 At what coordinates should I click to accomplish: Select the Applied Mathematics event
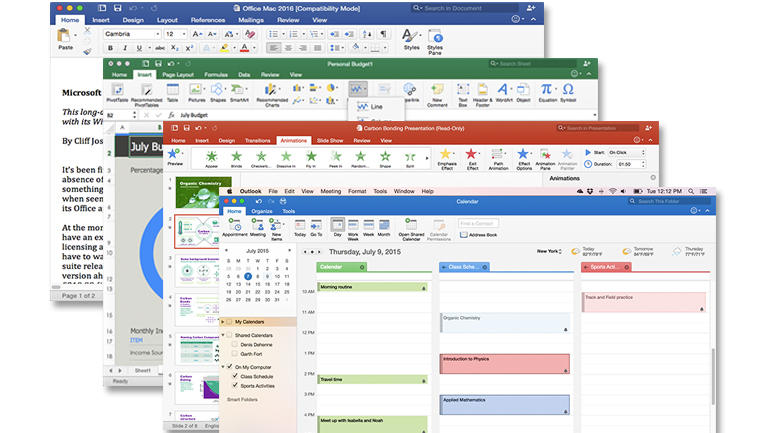pos(505,405)
